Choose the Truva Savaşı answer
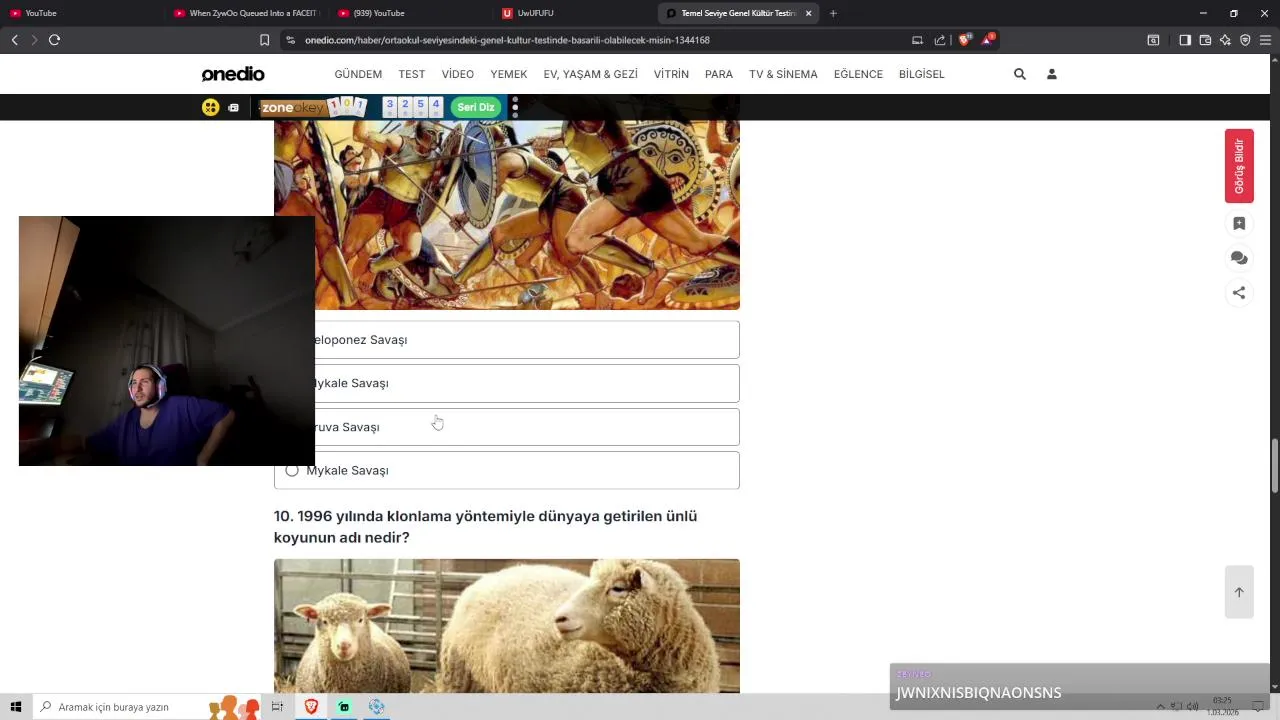 (x=506, y=427)
